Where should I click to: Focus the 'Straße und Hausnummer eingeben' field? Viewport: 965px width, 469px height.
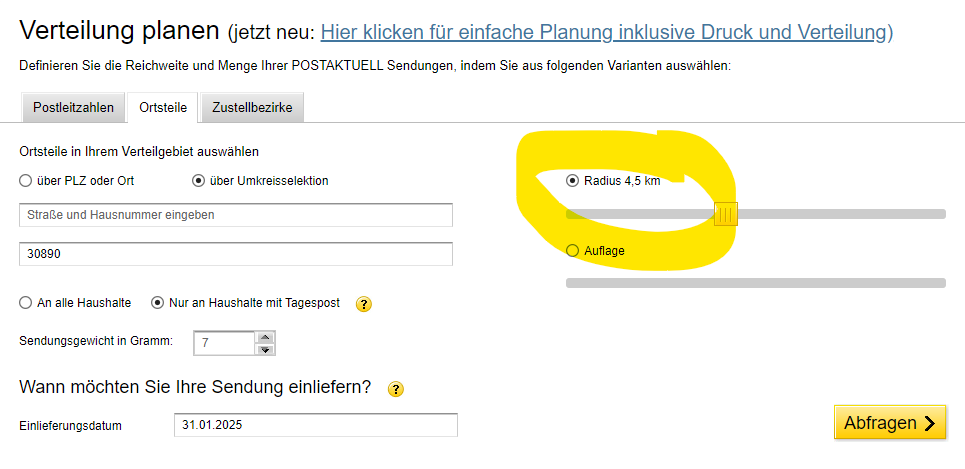[236, 215]
